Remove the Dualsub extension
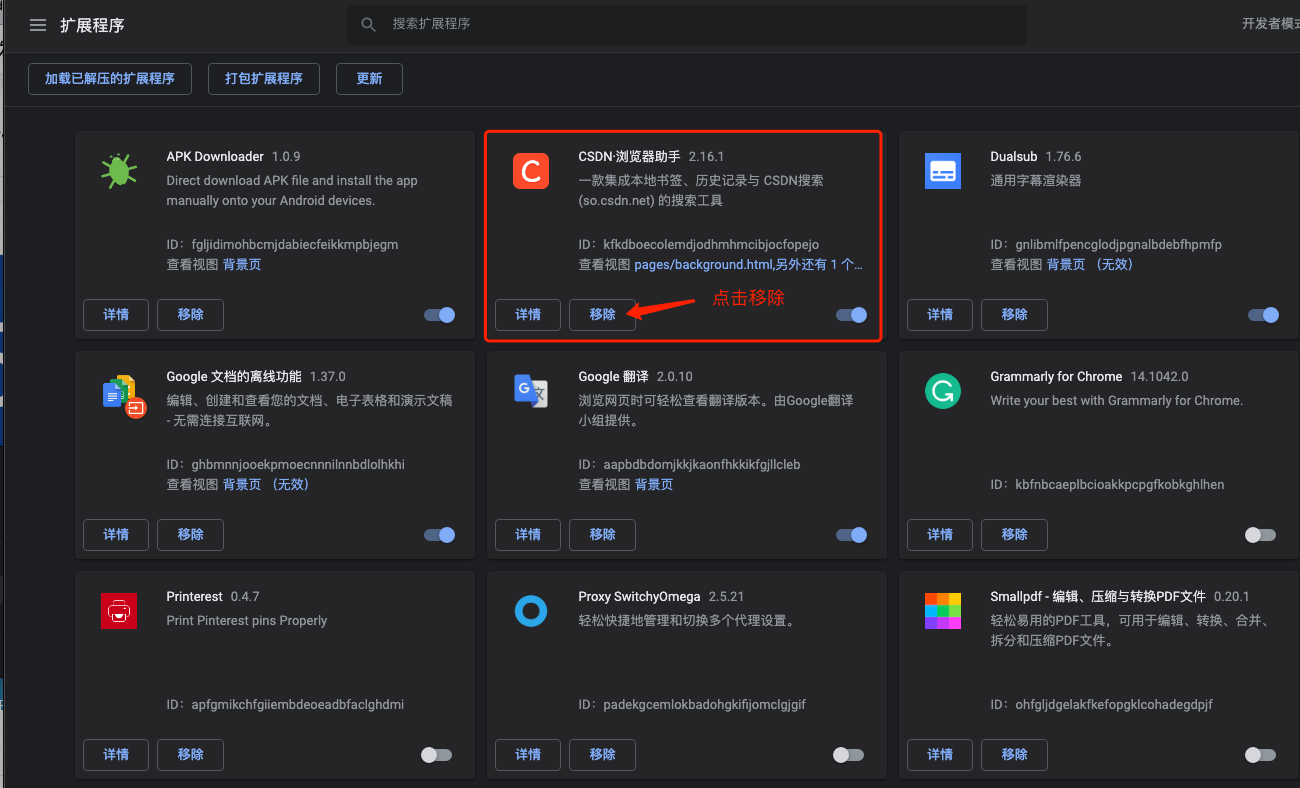This screenshot has height=788, width=1300. [x=1014, y=314]
